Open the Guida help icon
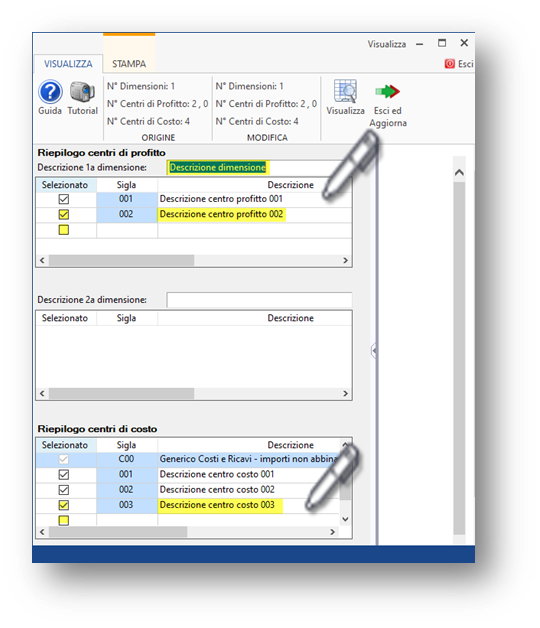540x628 pixels. pos(50,92)
